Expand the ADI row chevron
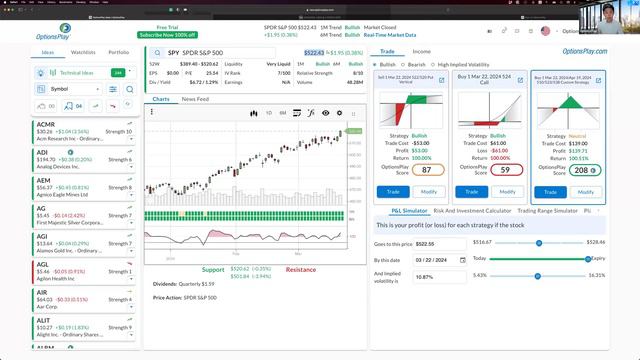This screenshot has width=640, height=360. (131, 167)
